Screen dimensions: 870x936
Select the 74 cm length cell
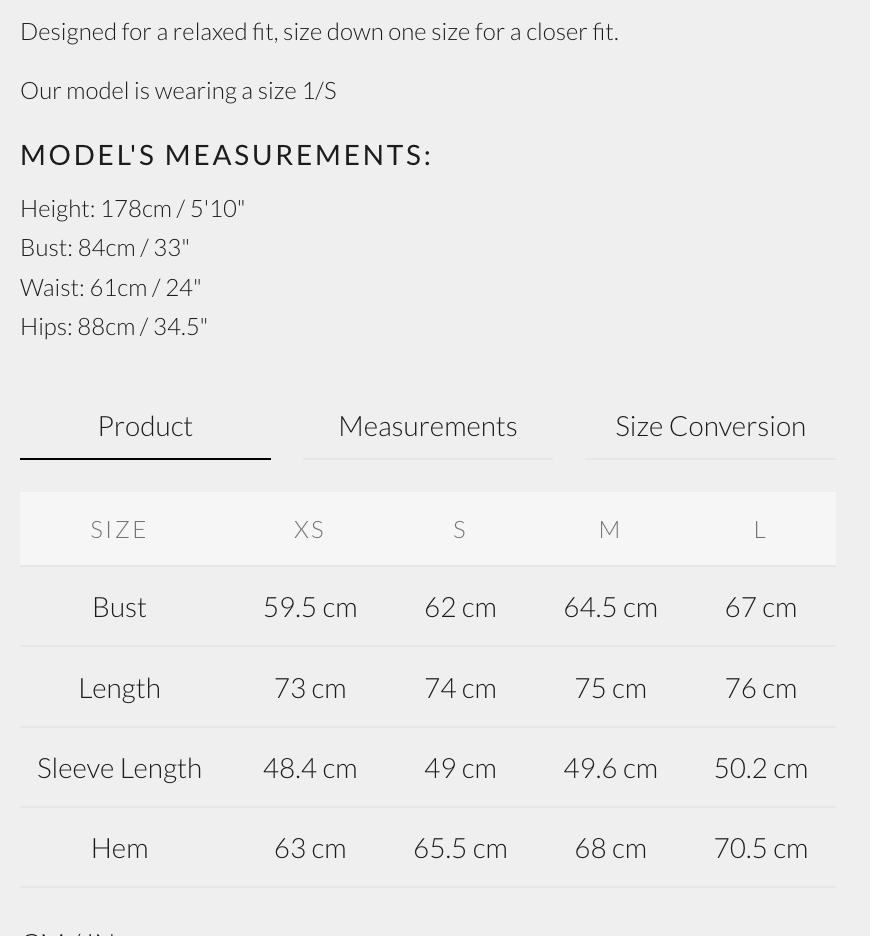pyautogui.click(x=460, y=688)
